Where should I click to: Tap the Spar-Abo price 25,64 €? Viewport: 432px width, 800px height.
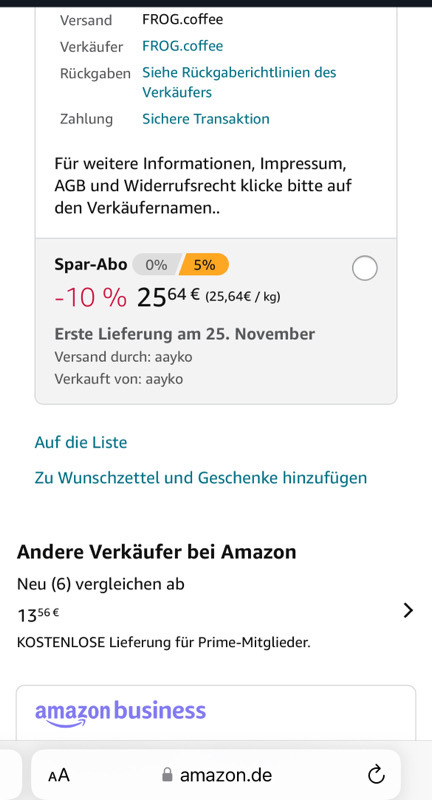pyautogui.click(x=168, y=297)
